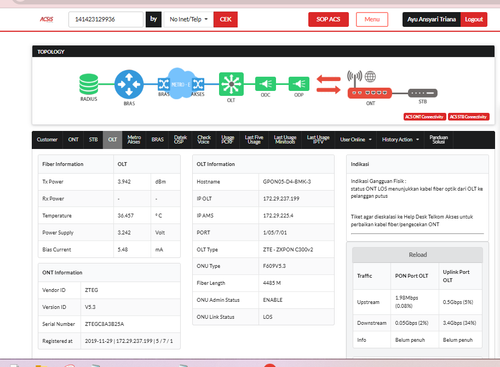Select IP OLT value 172.29.237.199
500x367 pixels.
coord(281,199)
